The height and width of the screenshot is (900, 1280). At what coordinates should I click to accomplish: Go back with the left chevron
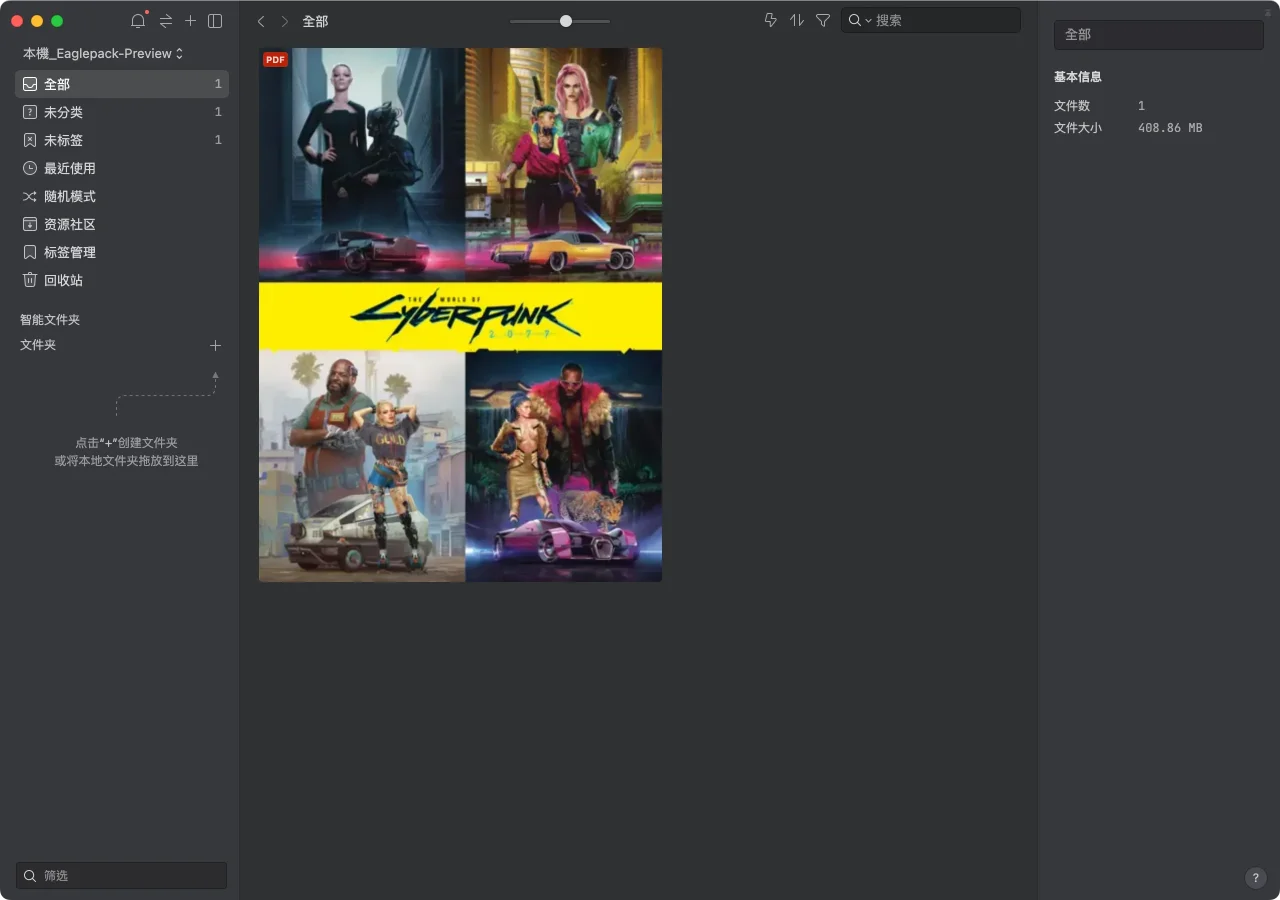261,21
